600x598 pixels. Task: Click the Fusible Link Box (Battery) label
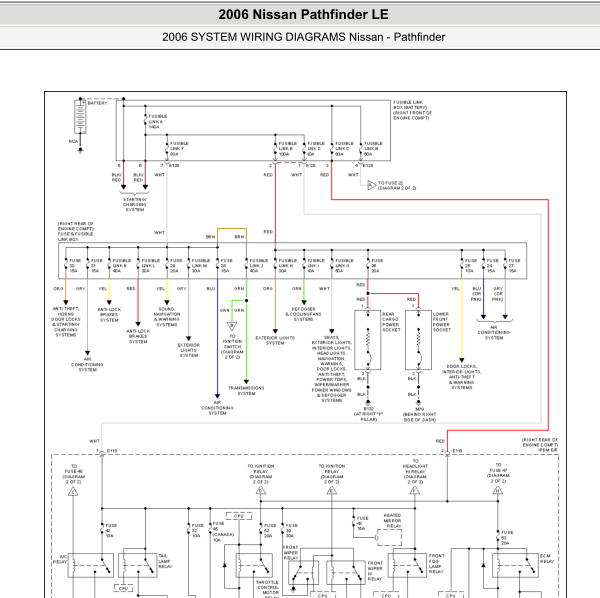[x=417, y=110]
